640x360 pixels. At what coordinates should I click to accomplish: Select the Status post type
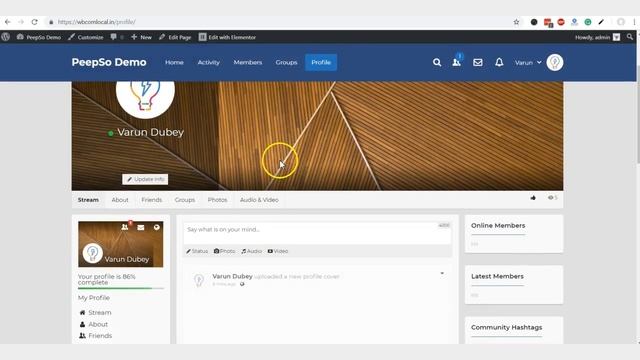point(197,251)
